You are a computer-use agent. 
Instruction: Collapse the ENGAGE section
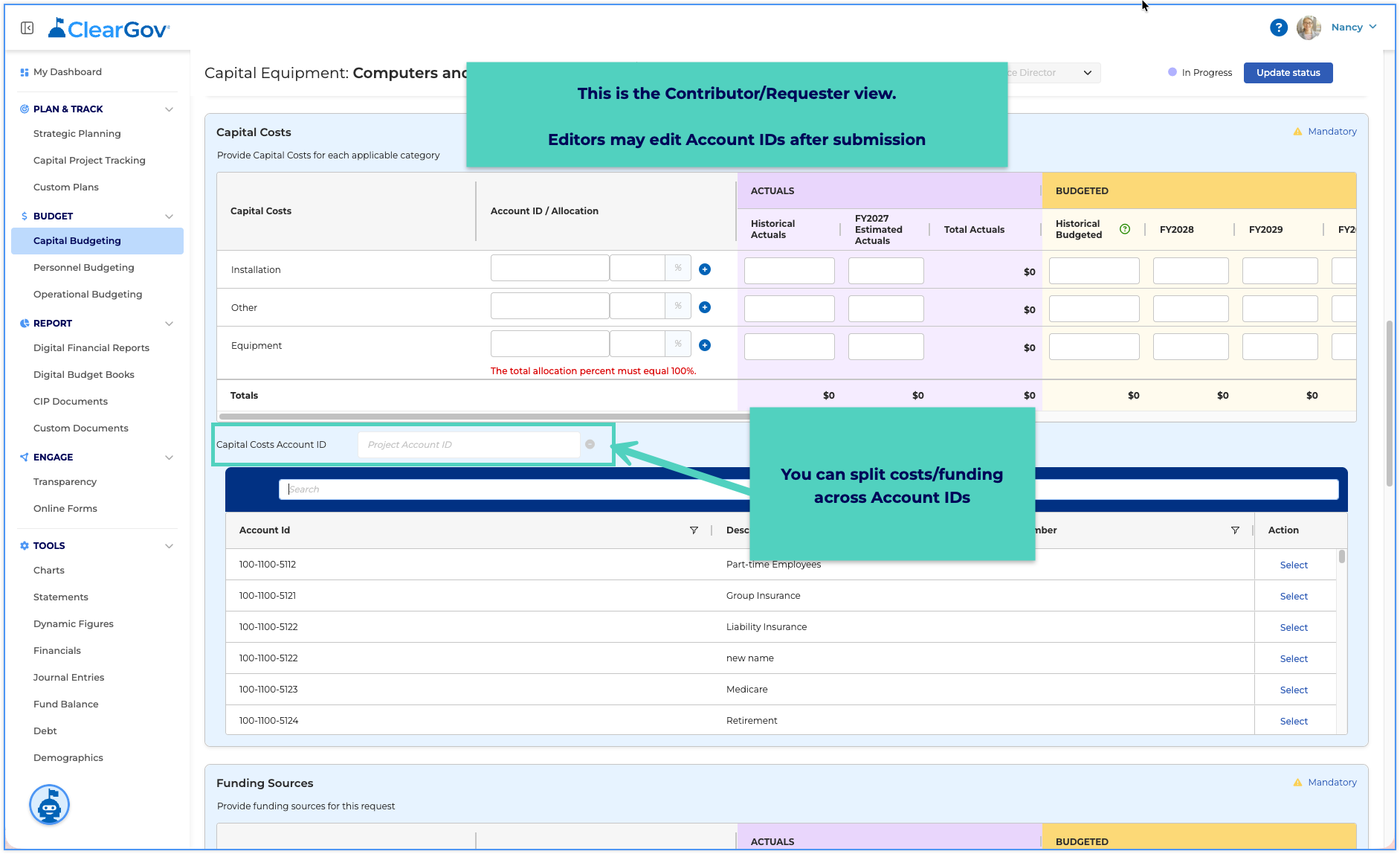[x=169, y=457]
